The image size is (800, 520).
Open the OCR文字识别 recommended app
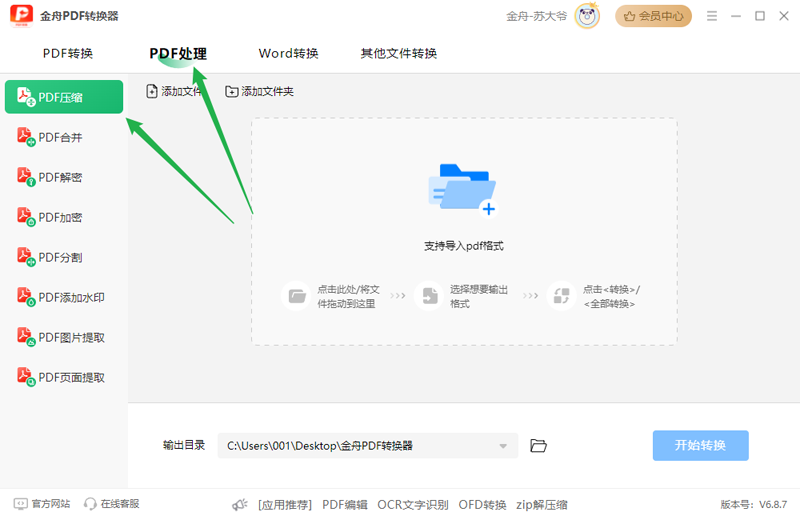(x=413, y=505)
